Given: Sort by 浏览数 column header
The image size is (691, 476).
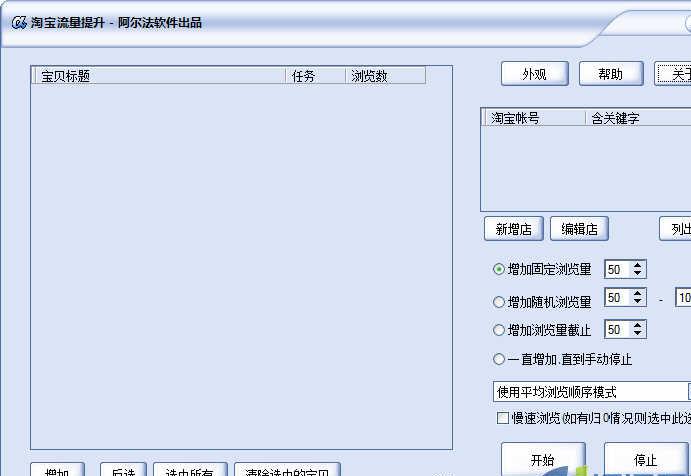Looking at the screenshot, I should pyautogui.click(x=386, y=76).
